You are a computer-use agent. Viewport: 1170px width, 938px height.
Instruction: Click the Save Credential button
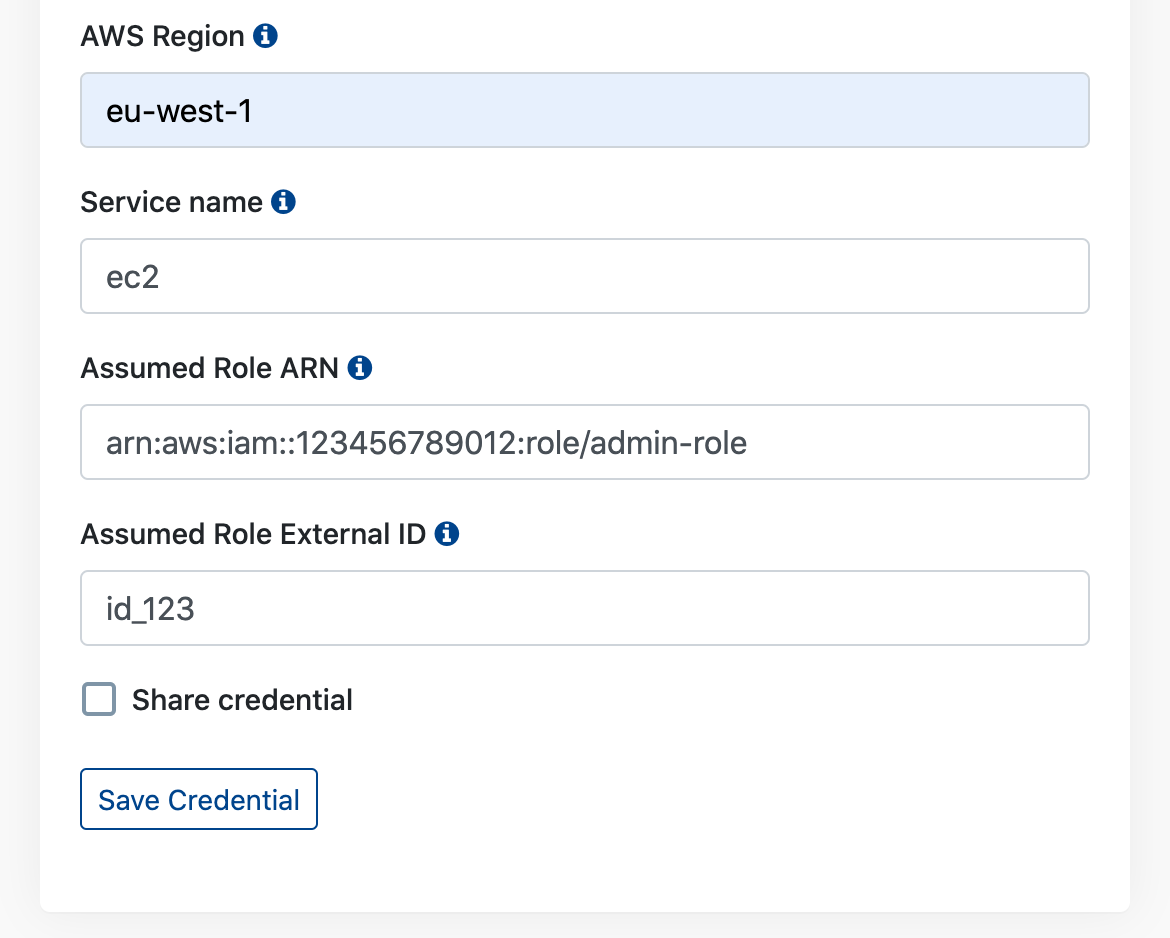[198, 799]
